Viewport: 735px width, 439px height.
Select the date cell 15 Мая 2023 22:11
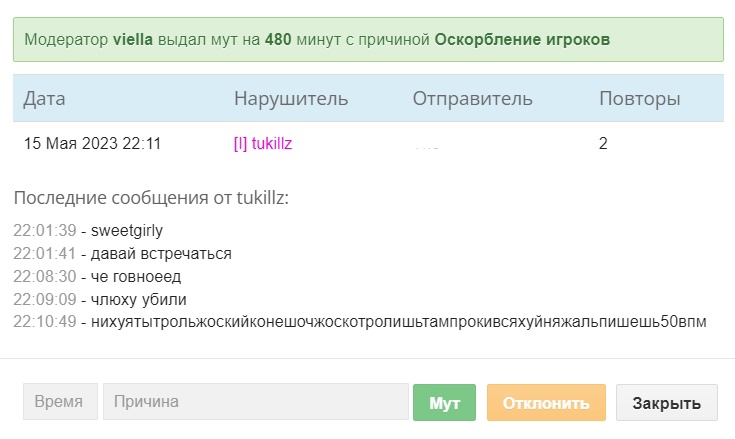(92, 144)
